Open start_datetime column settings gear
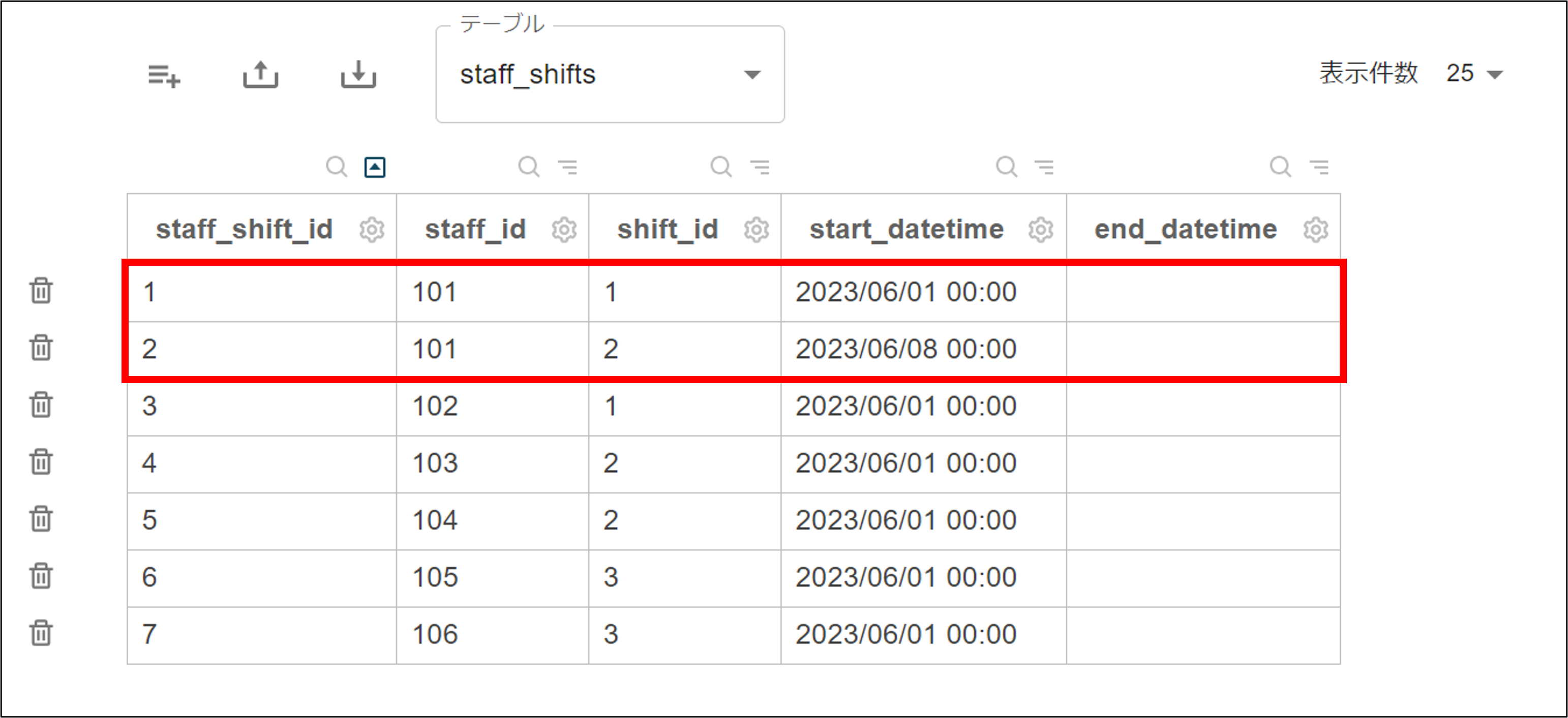1568x718 pixels. click(1041, 230)
